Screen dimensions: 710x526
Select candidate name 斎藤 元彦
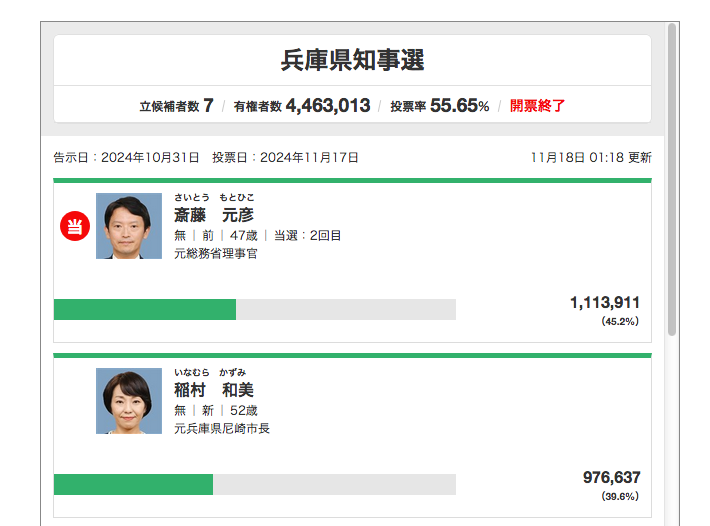(214, 215)
